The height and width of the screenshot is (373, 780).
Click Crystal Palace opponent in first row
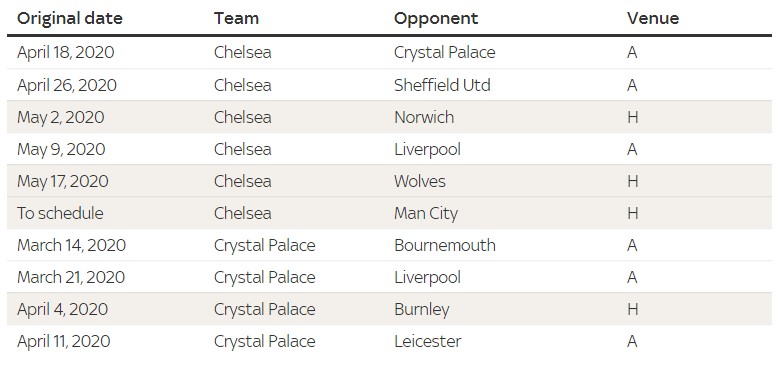(x=445, y=53)
